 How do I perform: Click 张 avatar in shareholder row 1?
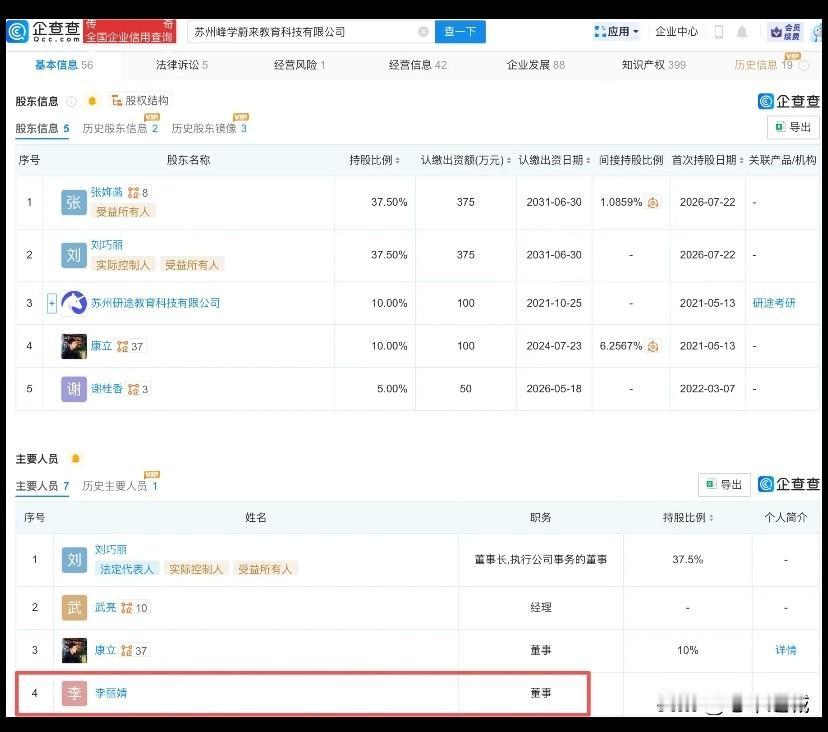click(x=73, y=202)
